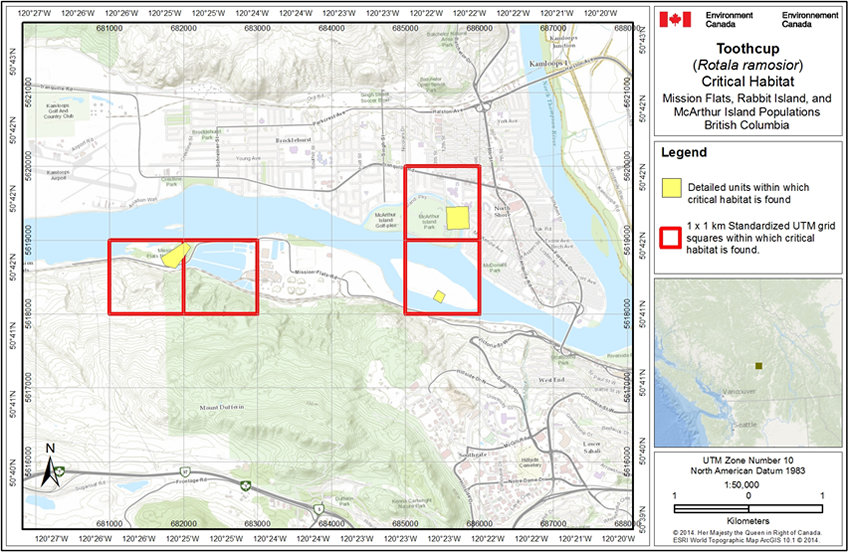Screen dimensions: 850x553
Task: Click the 'McArthur Island Golf-plex' label
Action: click(386, 220)
